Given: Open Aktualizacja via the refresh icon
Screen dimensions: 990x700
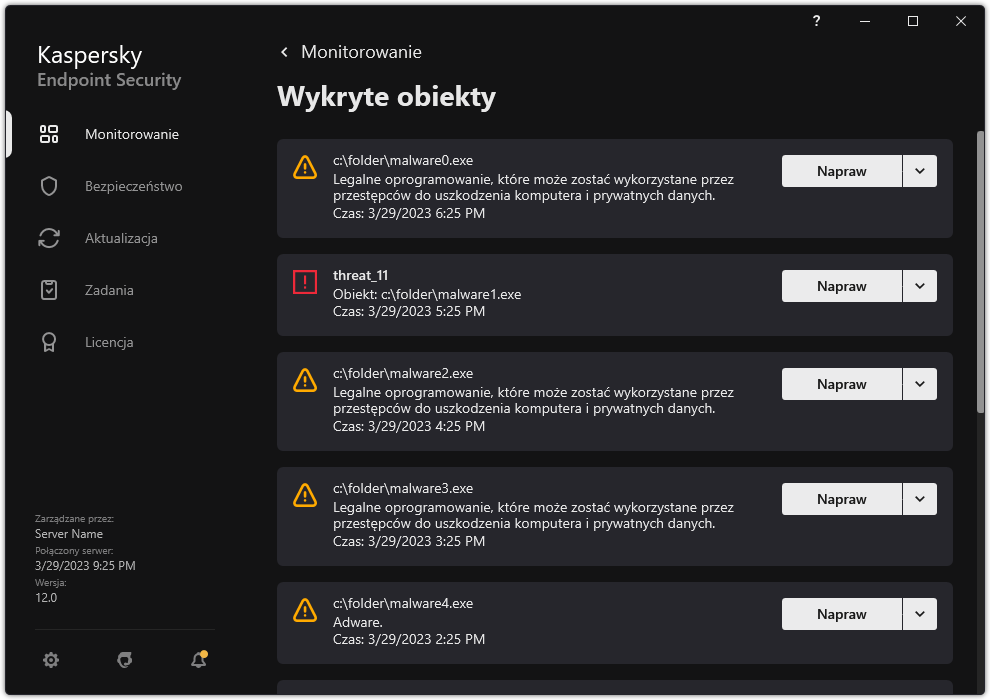Looking at the screenshot, I should (x=49, y=237).
